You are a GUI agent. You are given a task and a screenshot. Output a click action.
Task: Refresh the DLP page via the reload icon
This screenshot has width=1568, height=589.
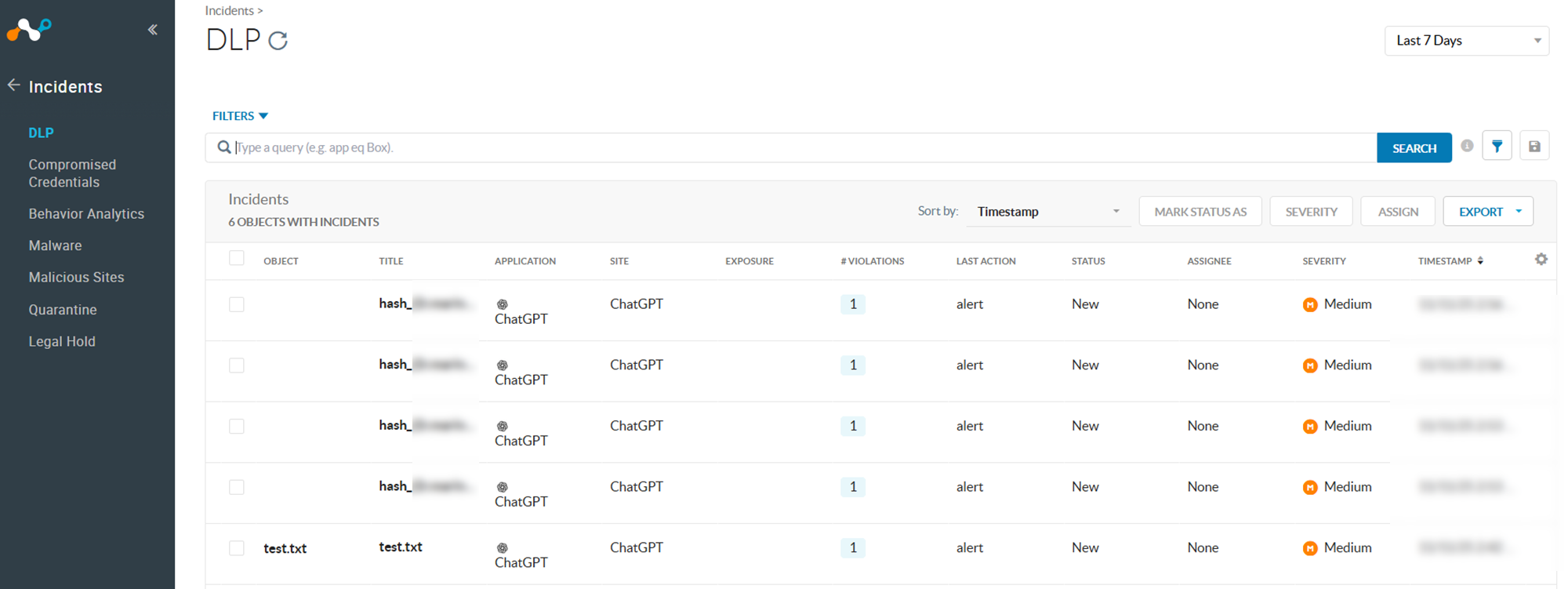coord(278,41)
